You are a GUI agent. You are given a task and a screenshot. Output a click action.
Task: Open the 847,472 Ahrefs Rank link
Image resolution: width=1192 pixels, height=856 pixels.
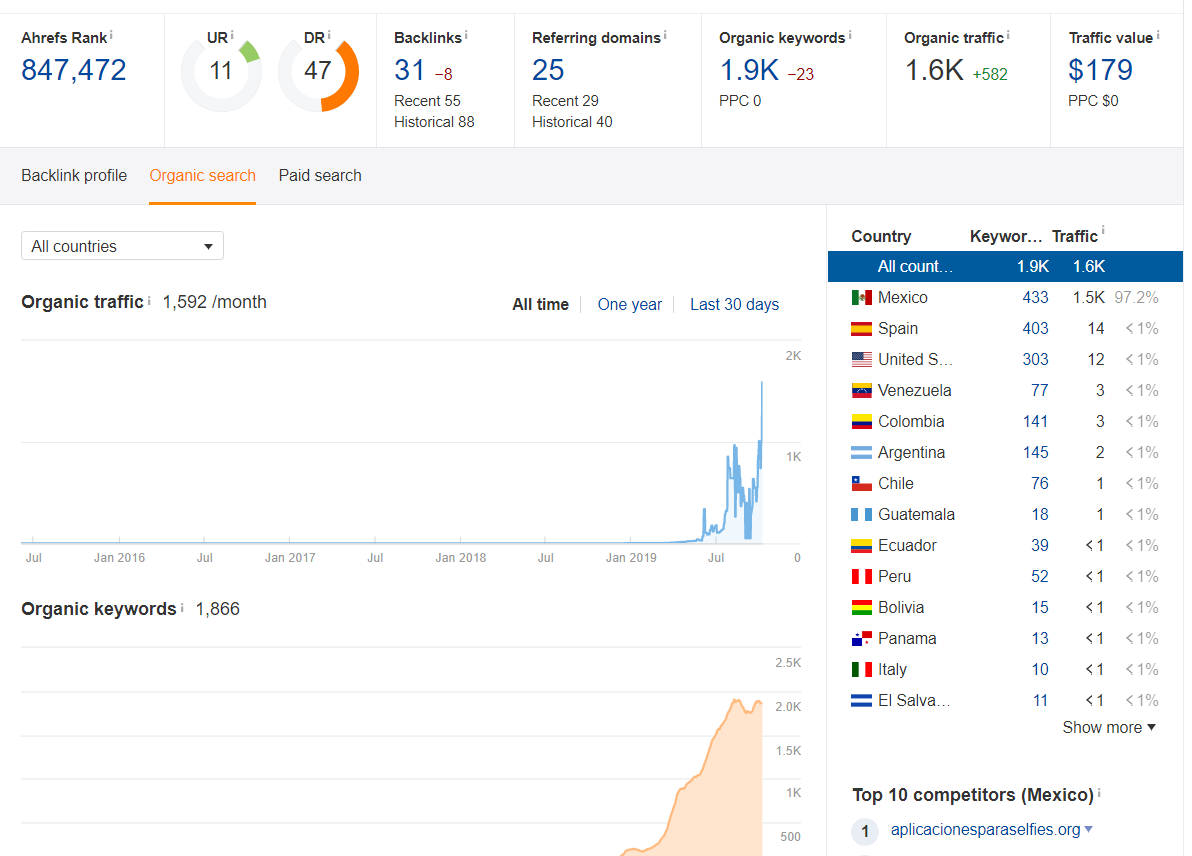(74, 71)
